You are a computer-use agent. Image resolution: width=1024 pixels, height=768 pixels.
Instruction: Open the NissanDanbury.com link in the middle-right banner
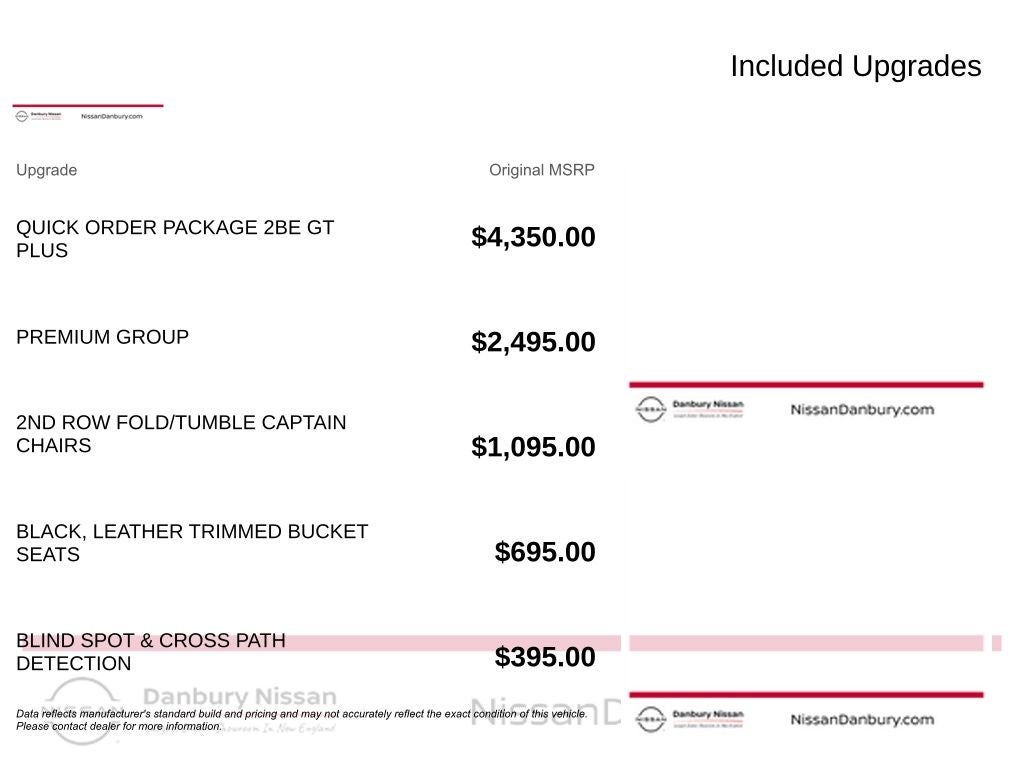(x=861, y=409)
